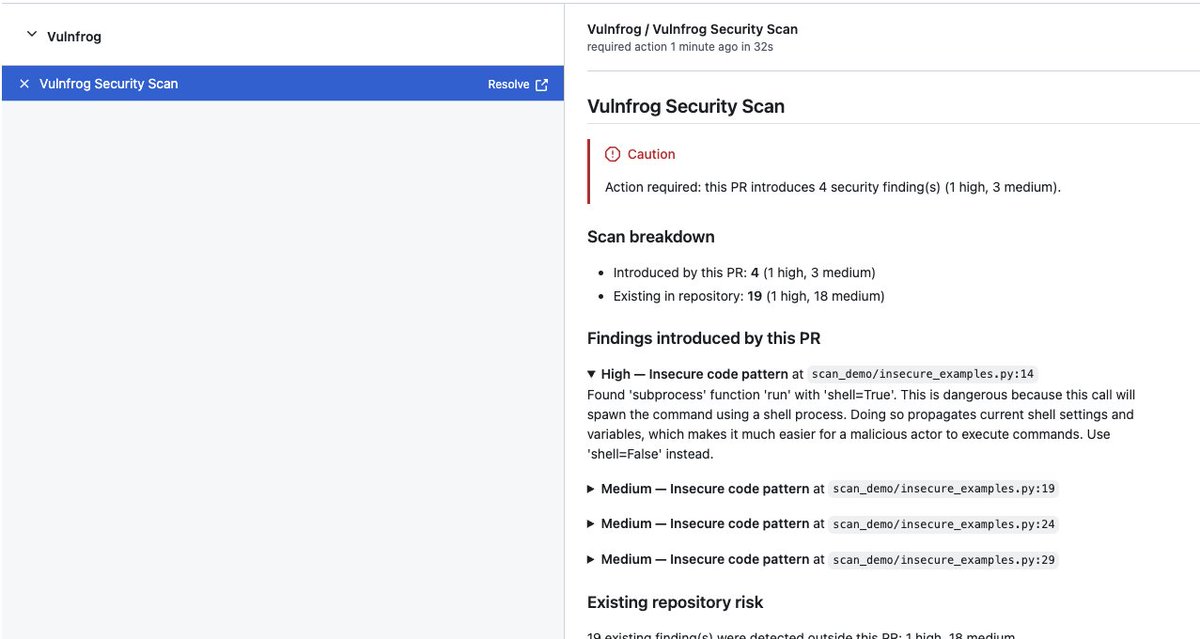Expand the Medium finding at insecure_examples.py:29
Screen dimensions: 1200x639
592,560
